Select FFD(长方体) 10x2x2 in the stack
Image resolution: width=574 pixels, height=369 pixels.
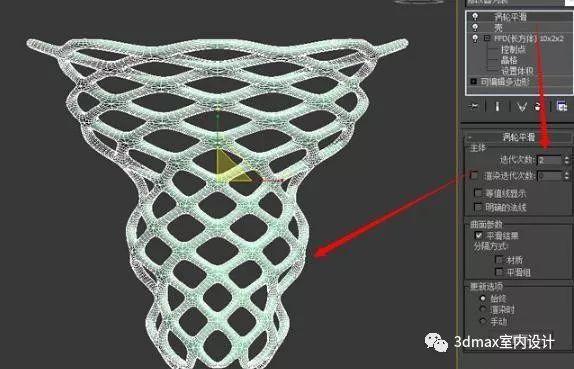pyautogui.click(x=529, y=38)
